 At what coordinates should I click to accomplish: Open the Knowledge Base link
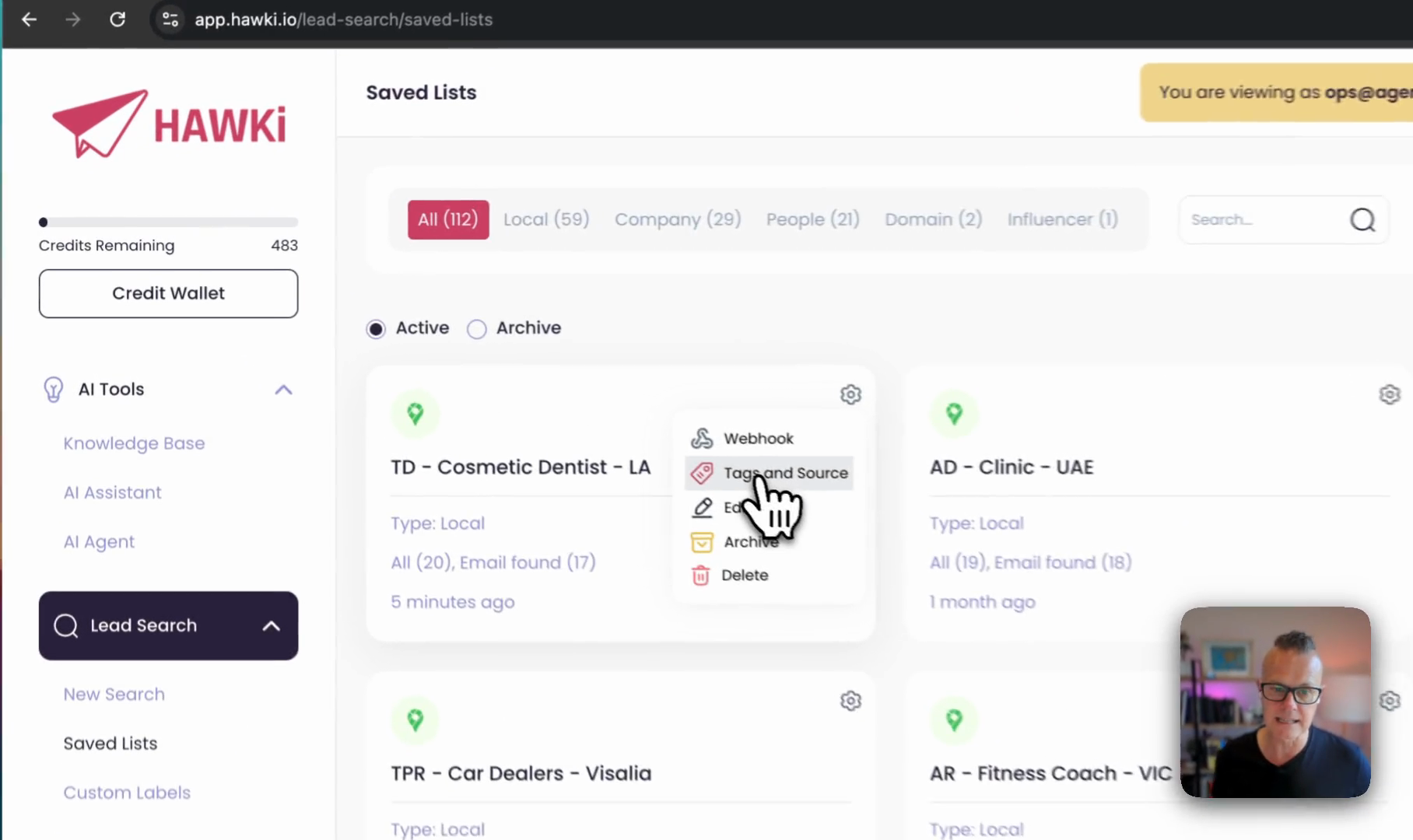coord(134,443)
